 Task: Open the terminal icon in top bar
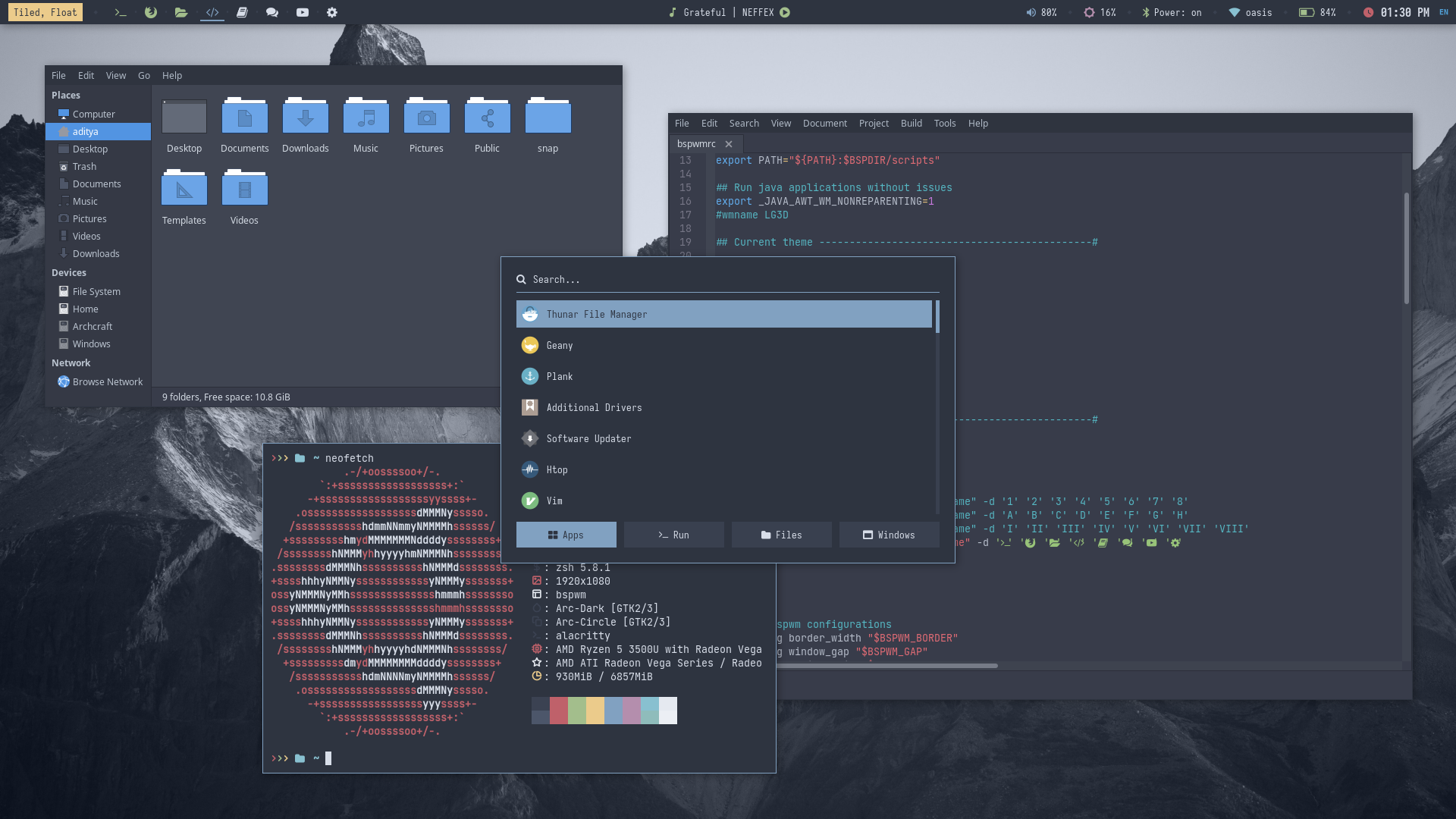click(120, 12)
